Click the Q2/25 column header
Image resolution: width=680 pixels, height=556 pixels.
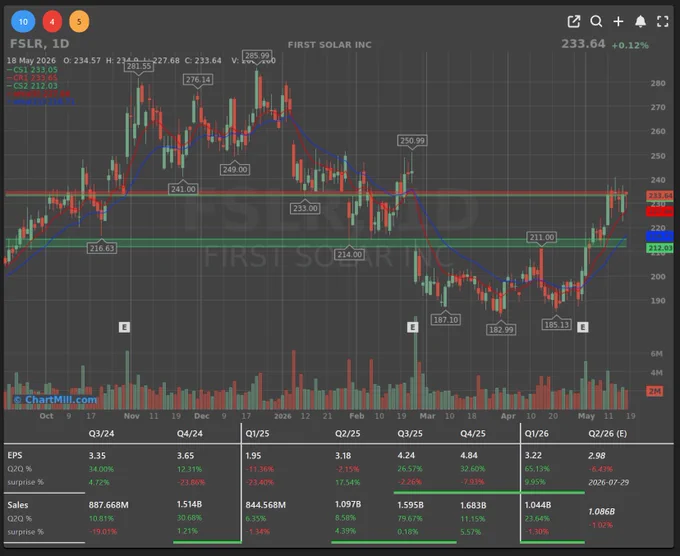point(347,433)
